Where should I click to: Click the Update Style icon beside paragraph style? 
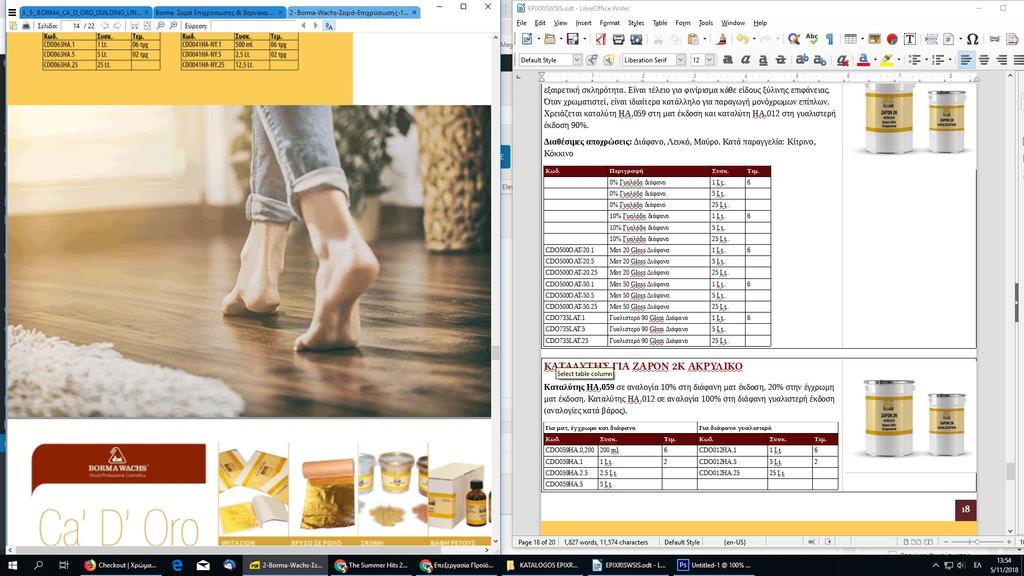click(592, 60)
